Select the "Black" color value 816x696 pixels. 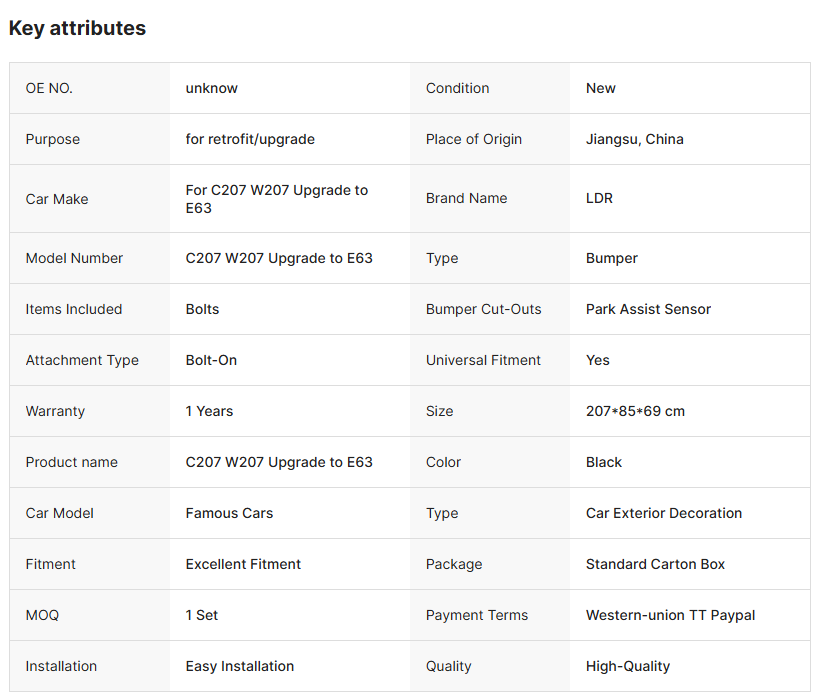[603, 462]
